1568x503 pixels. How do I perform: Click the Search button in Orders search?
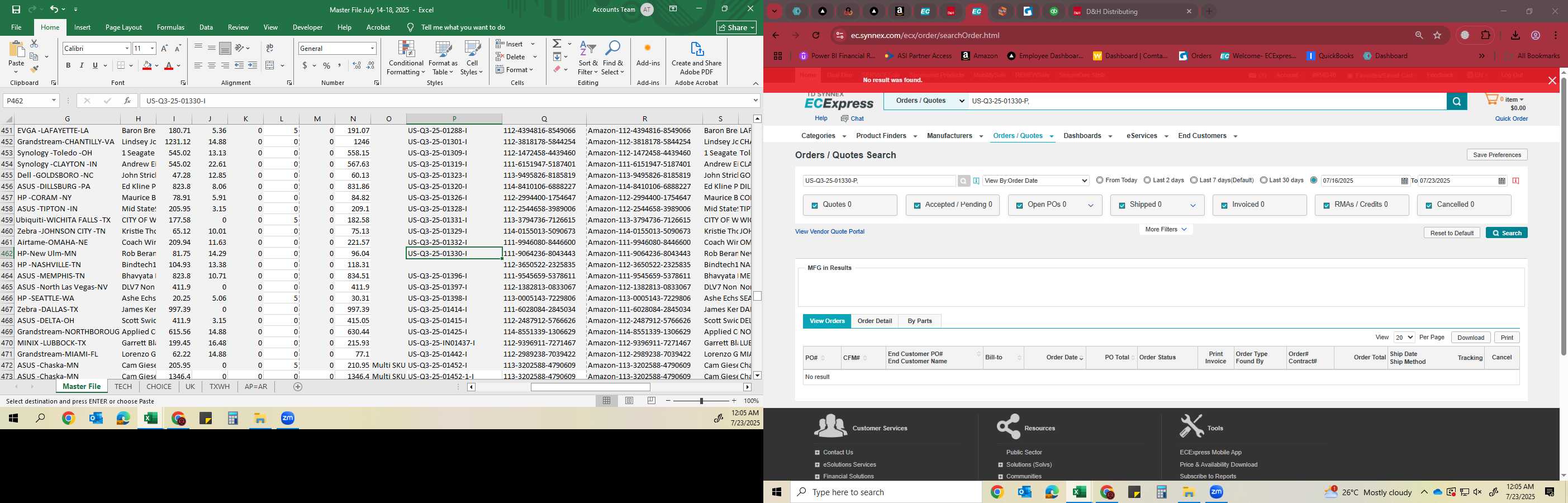click(x=1507, y=233)
